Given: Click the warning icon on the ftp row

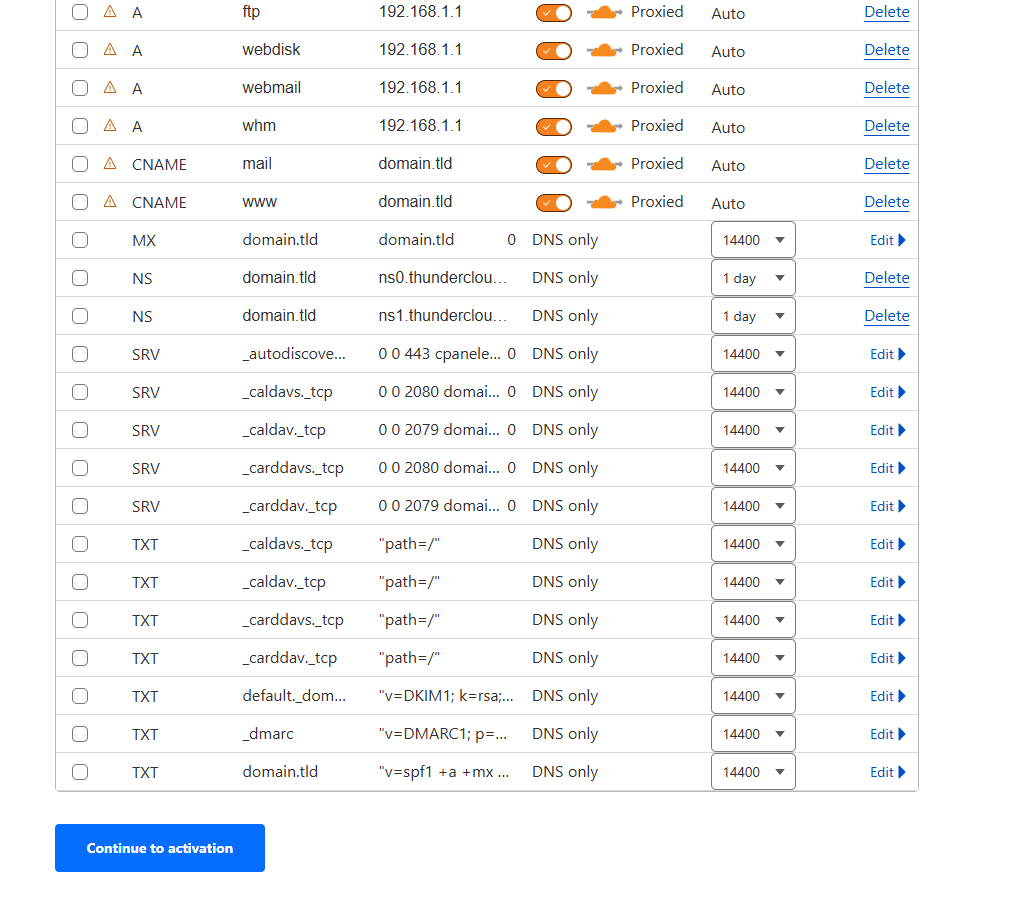Looking at the screenshot, I should [x=110, y=12].
